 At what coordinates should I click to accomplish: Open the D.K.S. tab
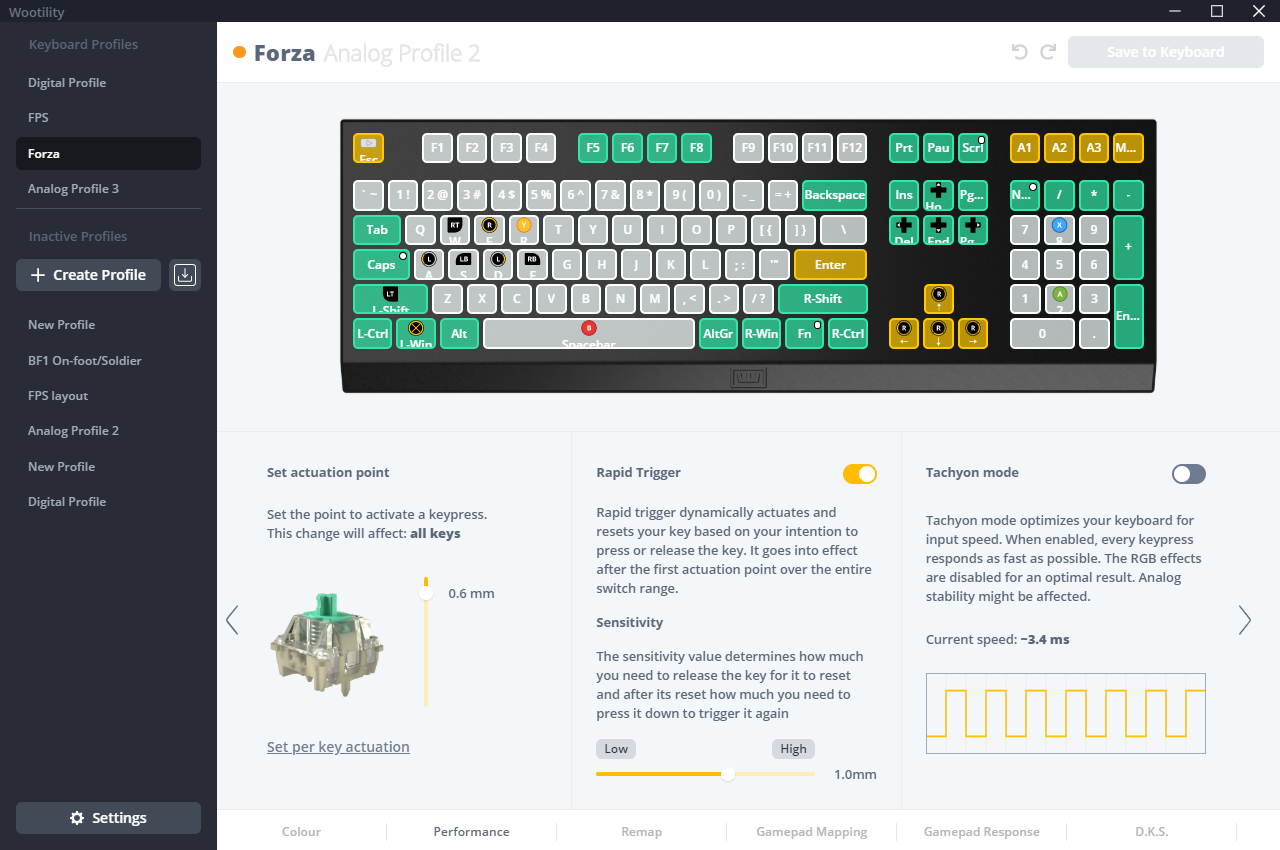(x=1152, y=831)
